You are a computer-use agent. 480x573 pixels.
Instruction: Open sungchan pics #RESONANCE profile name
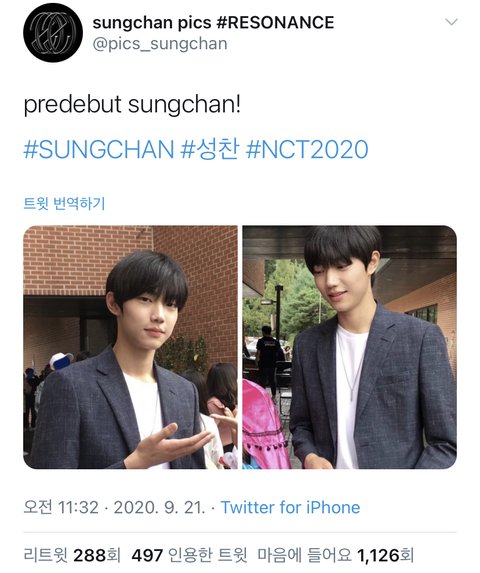[213, 23]
